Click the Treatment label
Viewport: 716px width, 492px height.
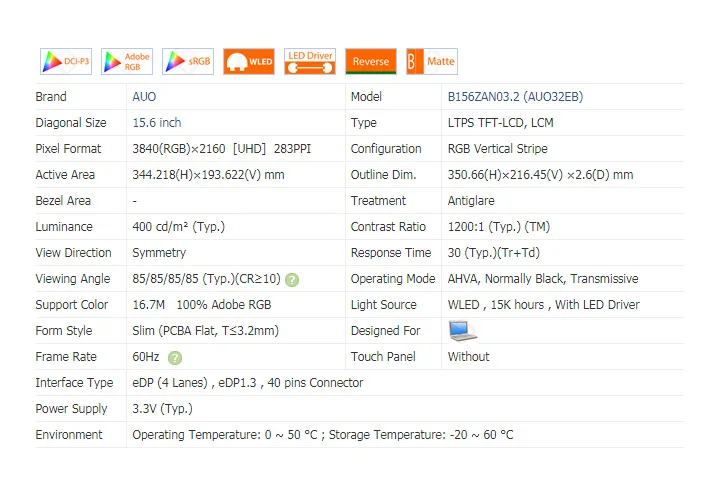point(379,201)
